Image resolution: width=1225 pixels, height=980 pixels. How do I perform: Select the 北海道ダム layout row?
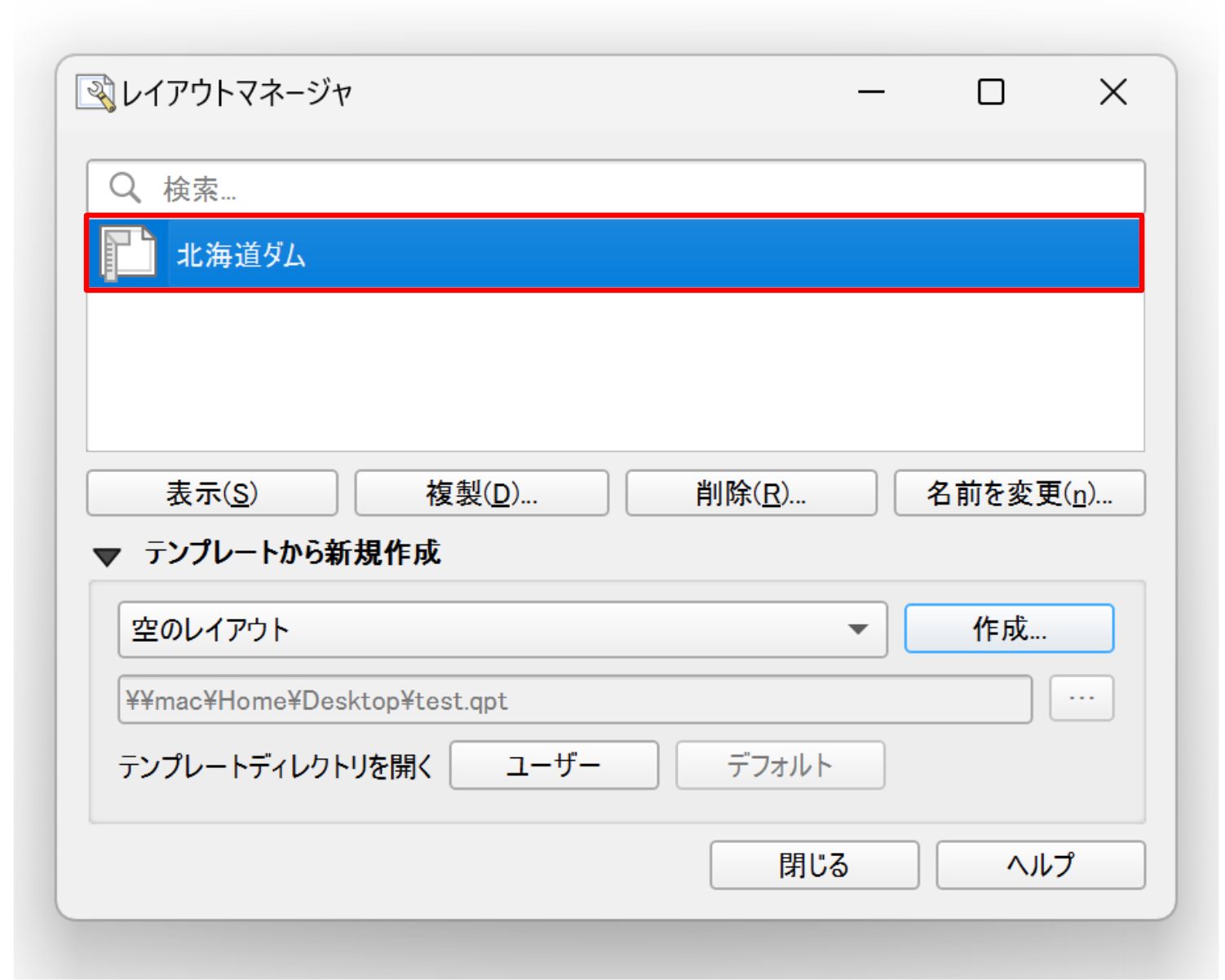[x=614, y=254]
